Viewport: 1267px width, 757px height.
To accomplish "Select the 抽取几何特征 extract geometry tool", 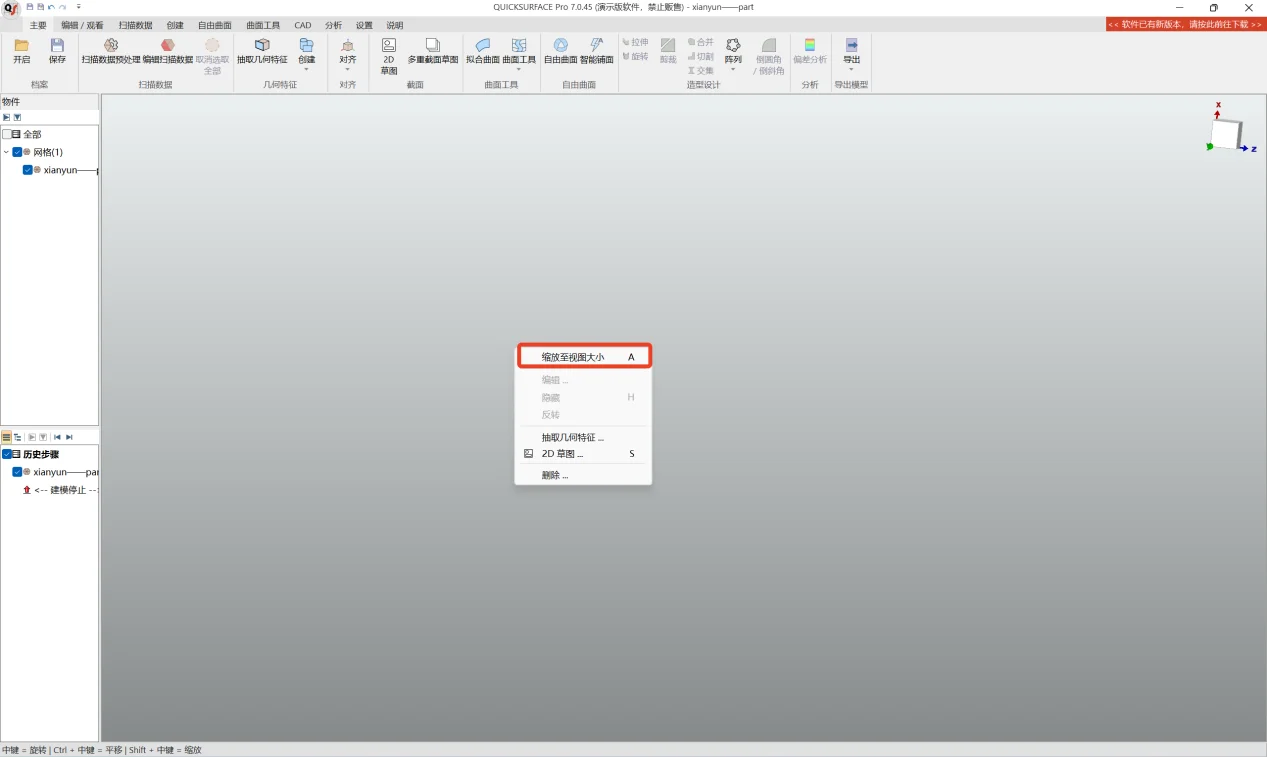I will click(262, 46).
